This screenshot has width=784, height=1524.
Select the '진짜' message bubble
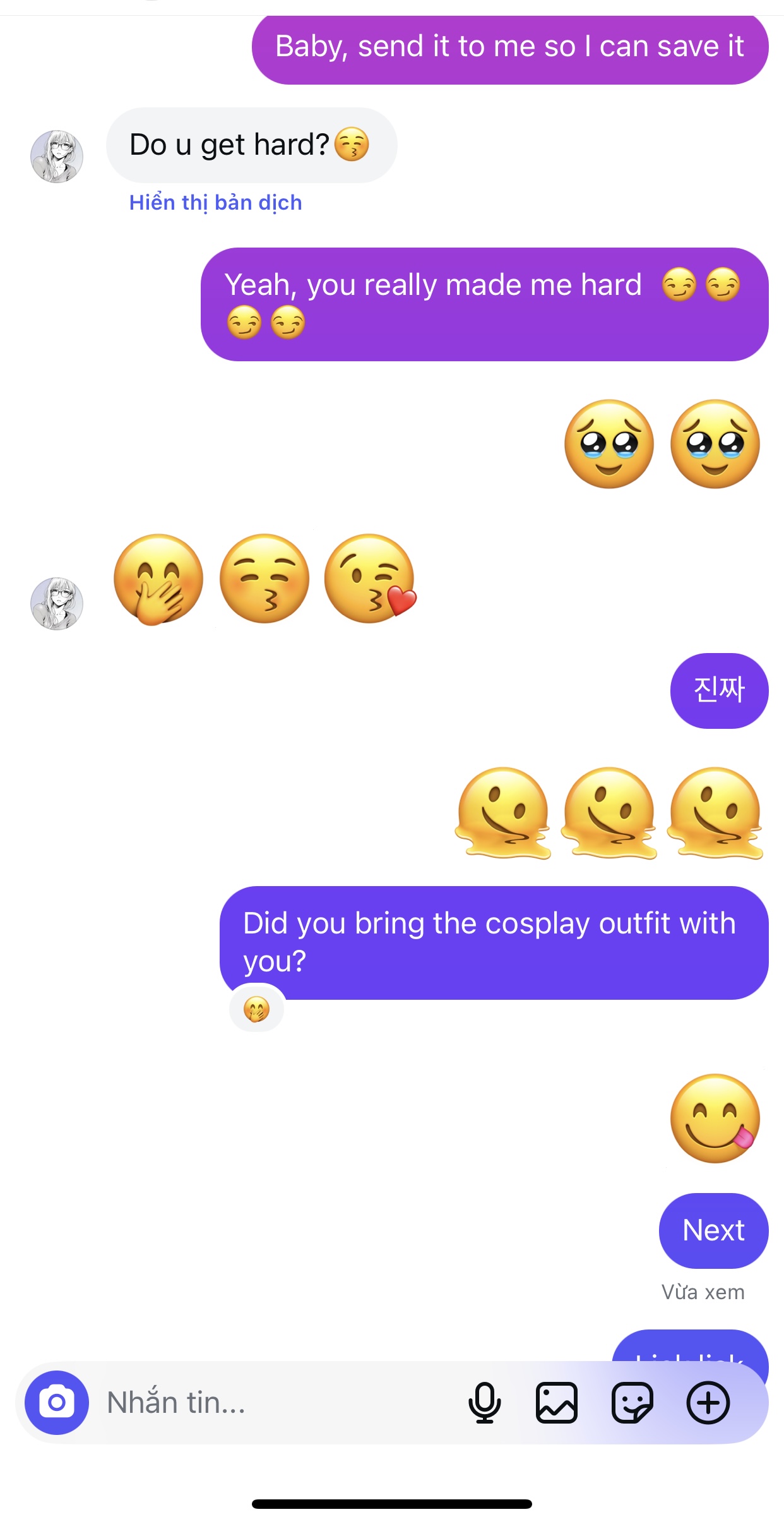point(719,690)
